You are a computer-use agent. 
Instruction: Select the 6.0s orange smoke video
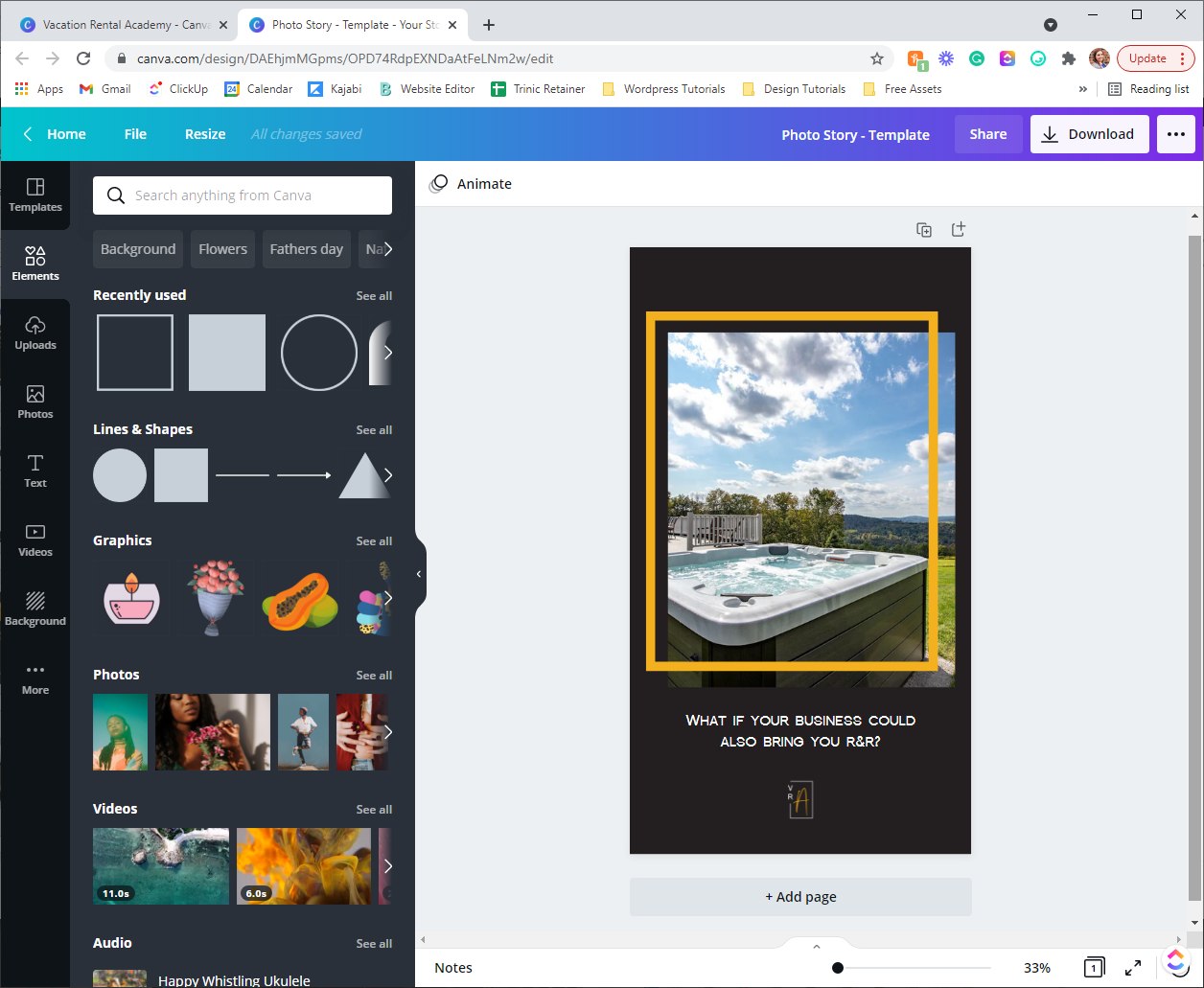point(304,866)
